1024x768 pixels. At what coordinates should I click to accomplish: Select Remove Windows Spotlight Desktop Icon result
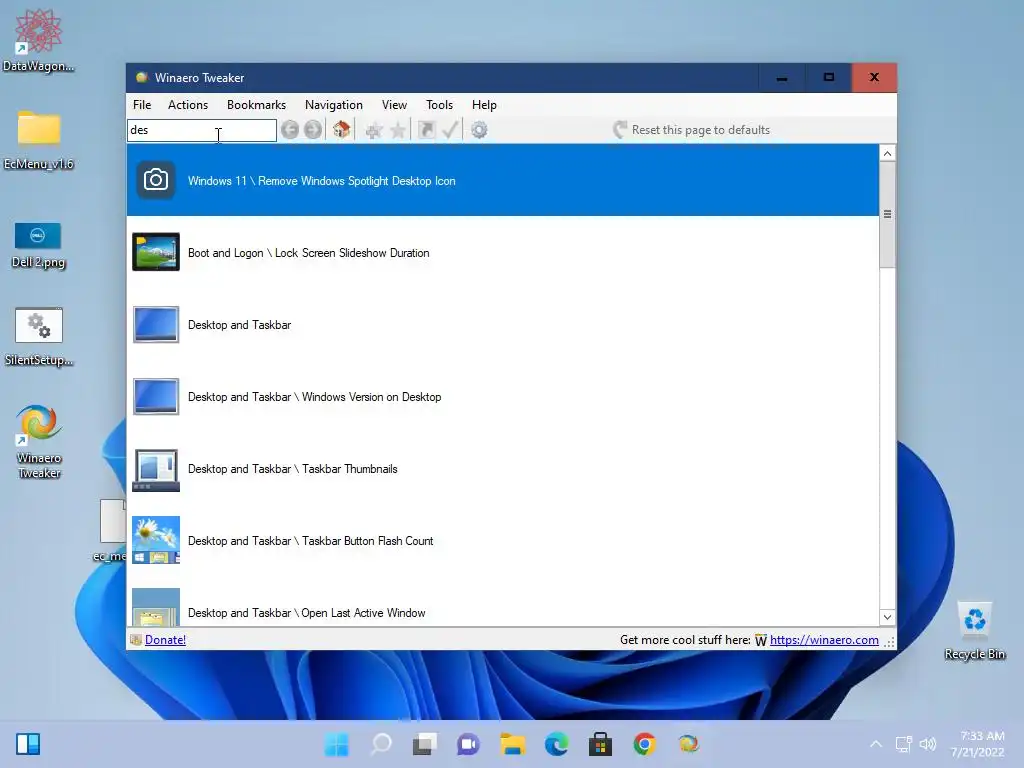(503, 180)
